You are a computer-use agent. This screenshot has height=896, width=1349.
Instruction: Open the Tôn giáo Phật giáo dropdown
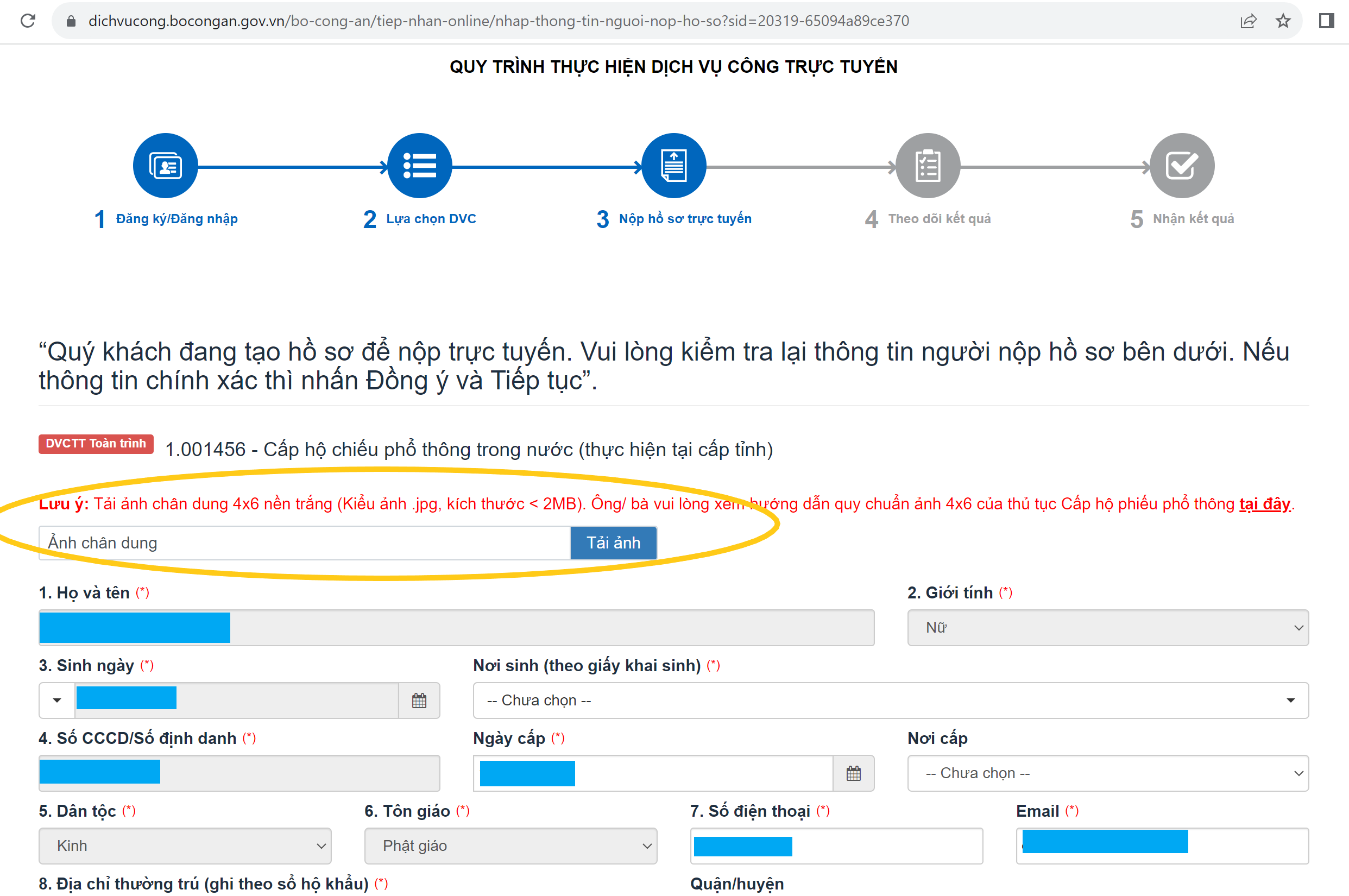pos(510,845)
